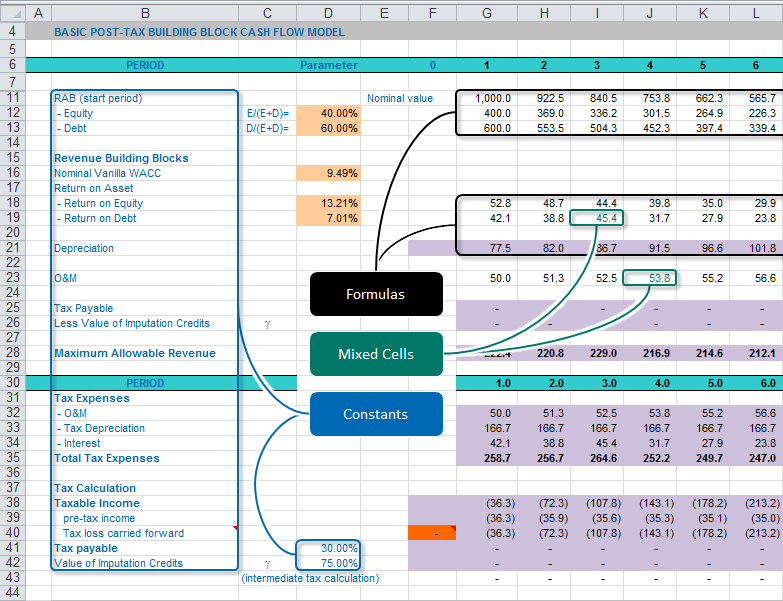
Task: Select the '(intermediate tax calculation)' note cell
Action: pos(310,578)
